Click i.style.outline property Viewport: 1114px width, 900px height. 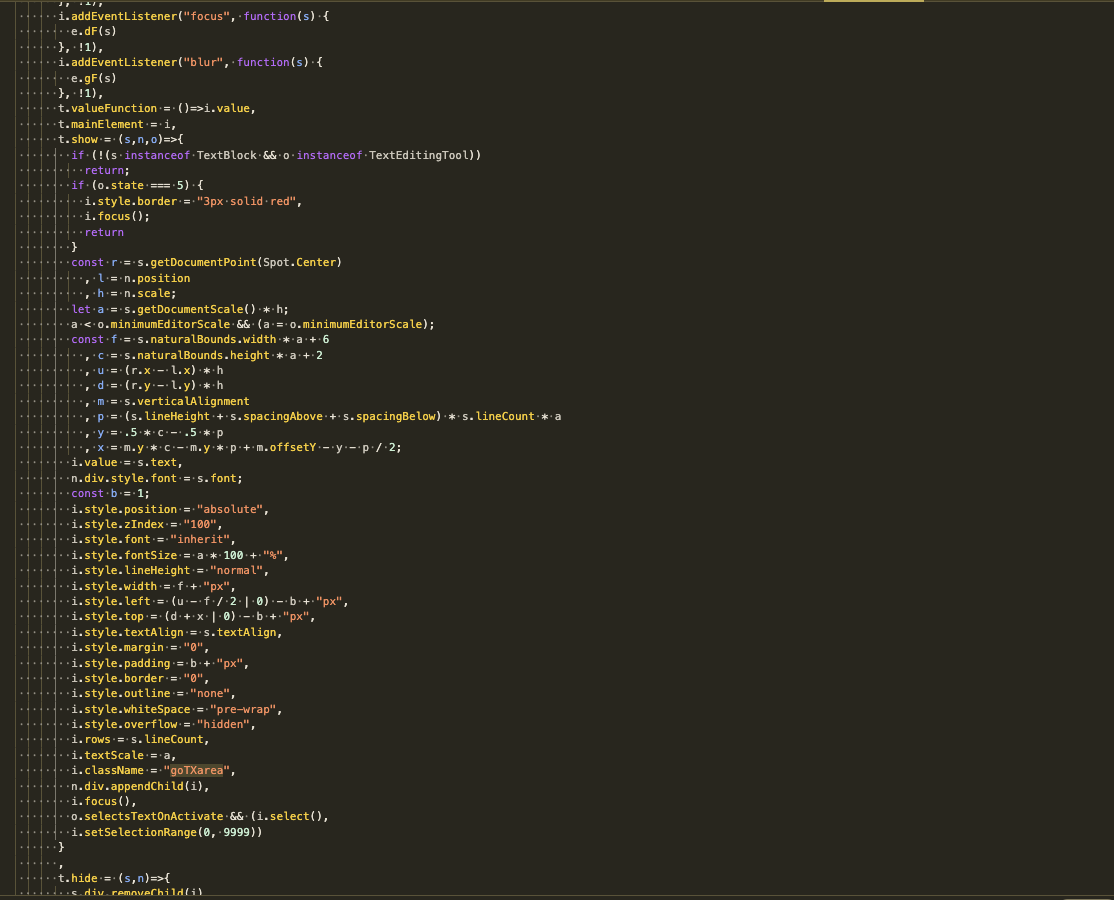(x=121, y=694)
